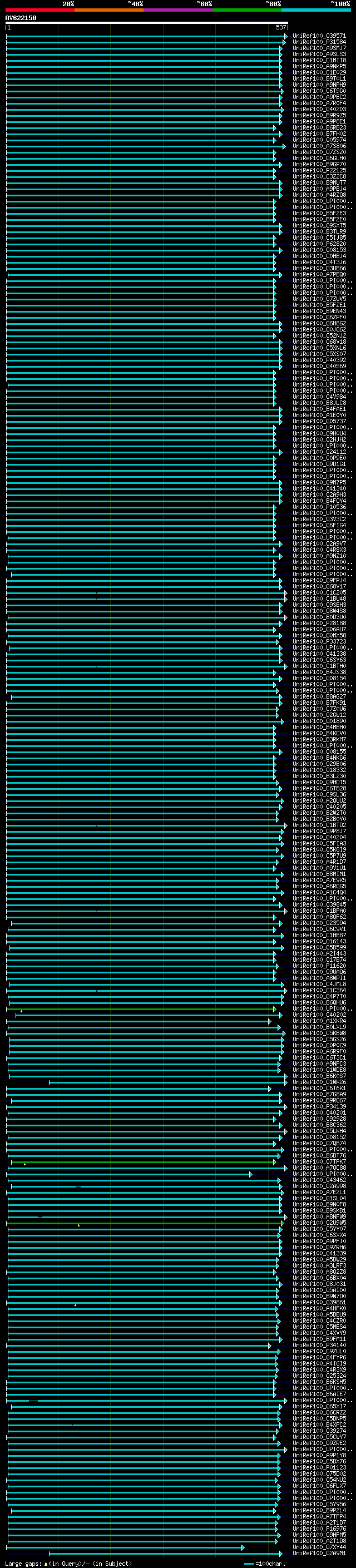
Task: Select hit label UniRef100_B6RB23
Action: (319, 128)
